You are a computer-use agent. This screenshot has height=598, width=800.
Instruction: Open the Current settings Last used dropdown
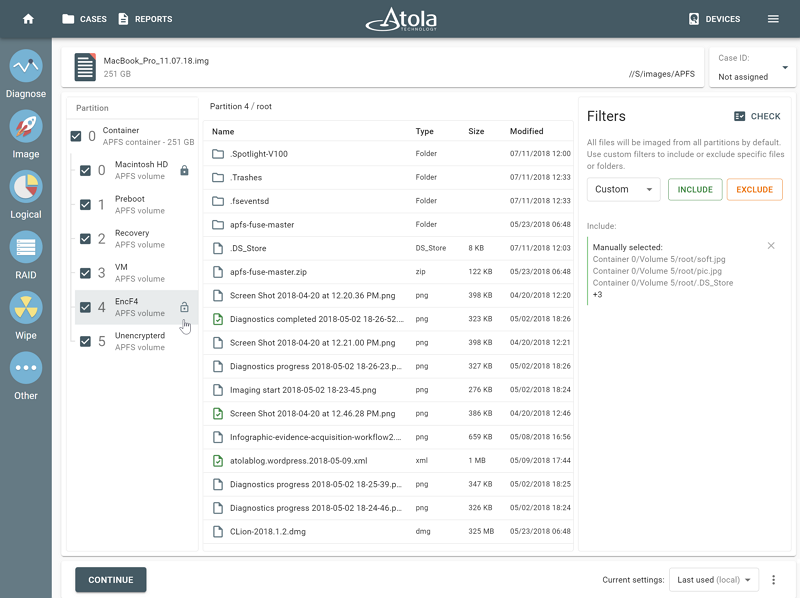click(714, 580)
